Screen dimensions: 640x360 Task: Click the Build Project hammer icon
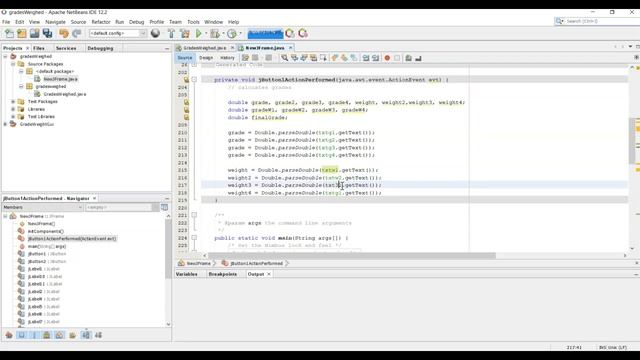[x=171, y=33]
